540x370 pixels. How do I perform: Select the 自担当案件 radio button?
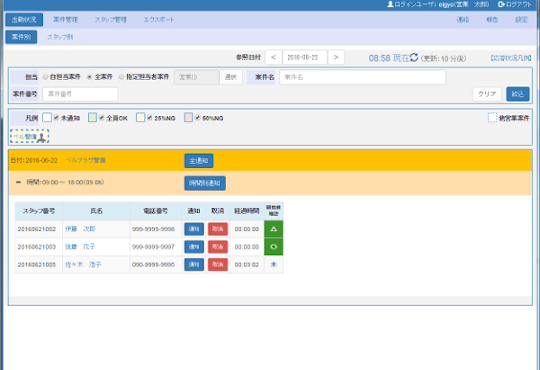tap(45, 77)
